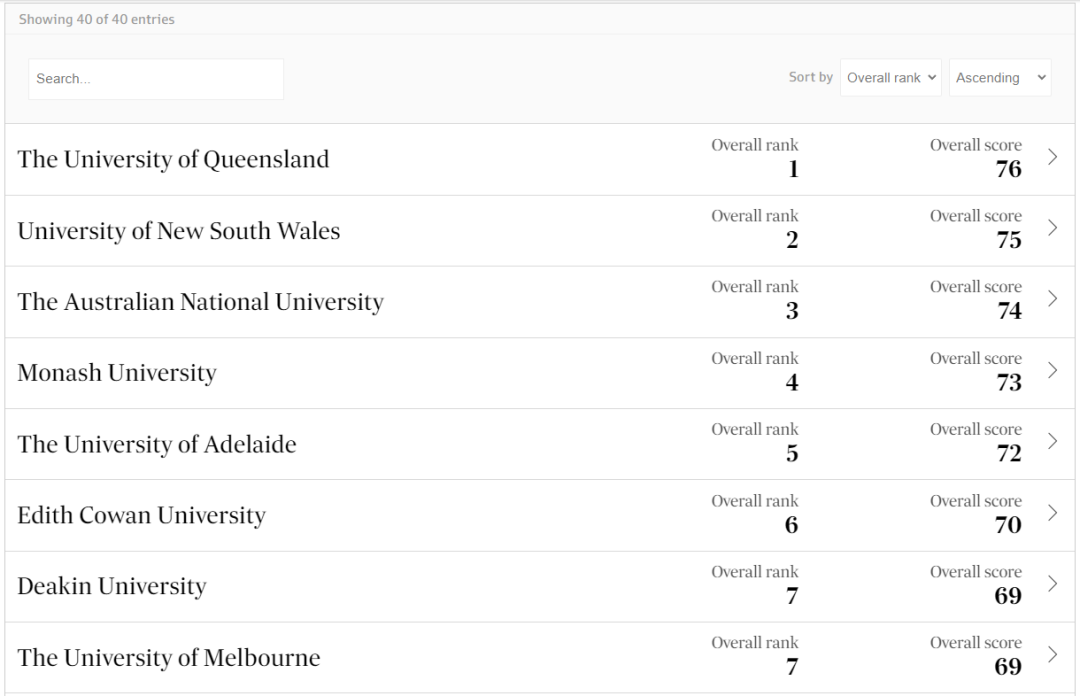Open The University of Melbourne title link
Screen dimensions: 1080x696
(169, 658)
